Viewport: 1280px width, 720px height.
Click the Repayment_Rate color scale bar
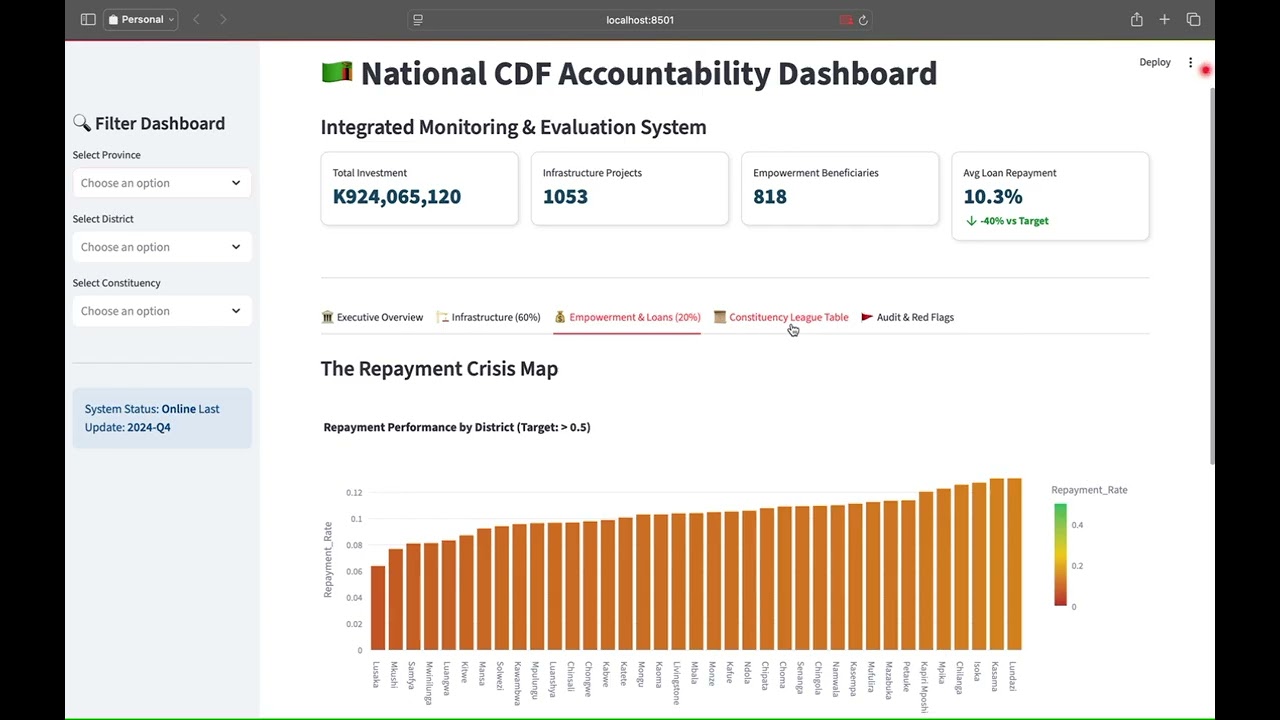(1060, 555)
